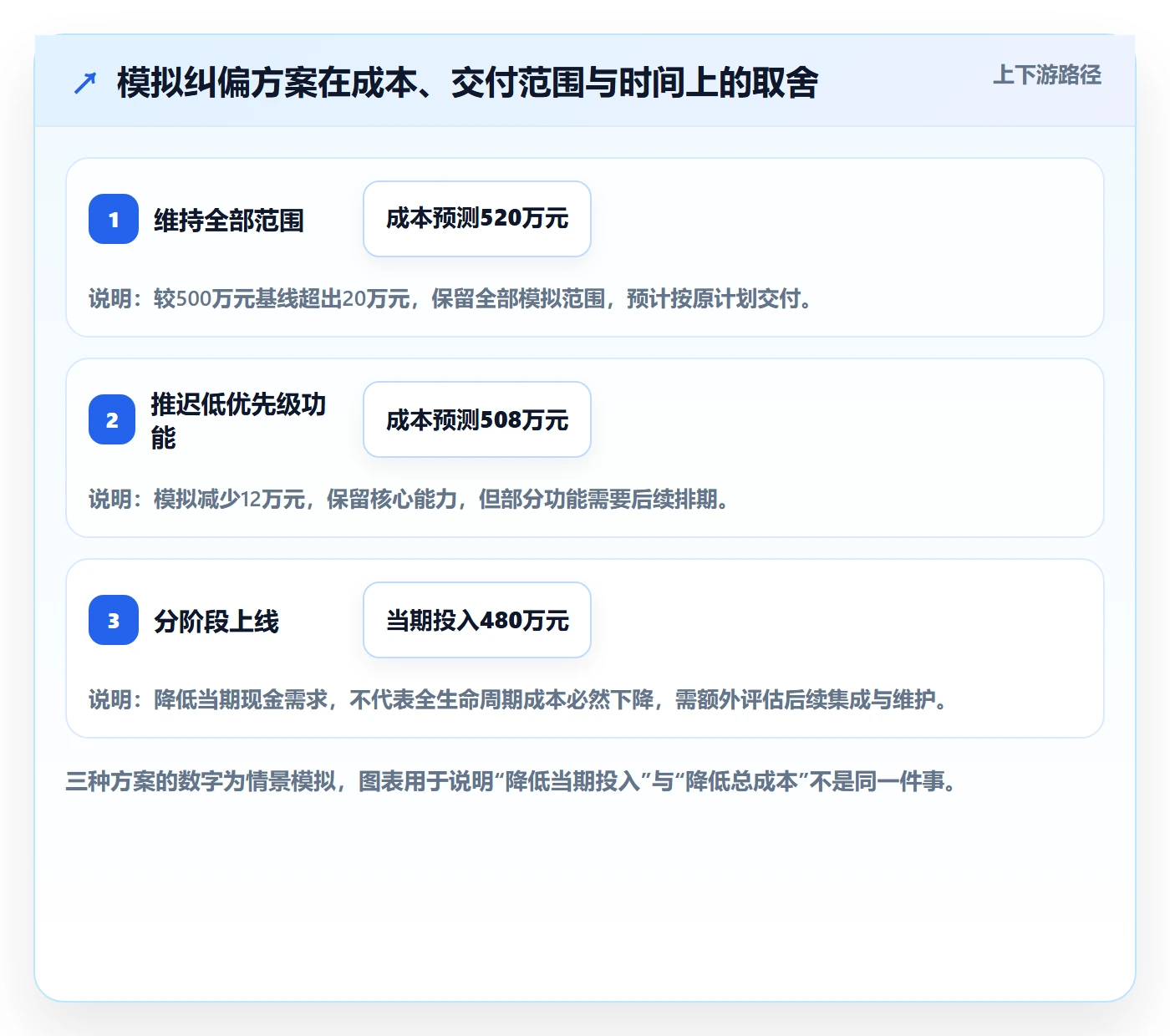
Task: Select the numbered badge 1
Action: click(114, 219)
